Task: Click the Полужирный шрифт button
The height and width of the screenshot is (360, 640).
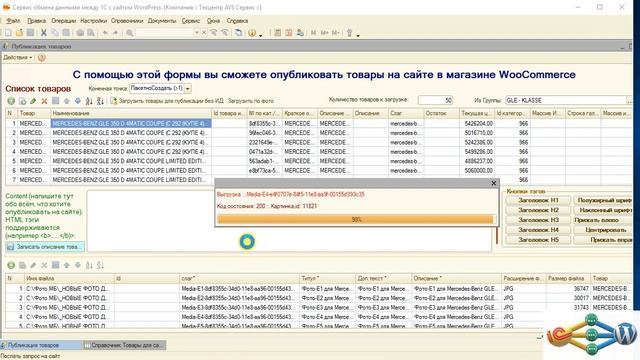Action: [x=603, y=200]
